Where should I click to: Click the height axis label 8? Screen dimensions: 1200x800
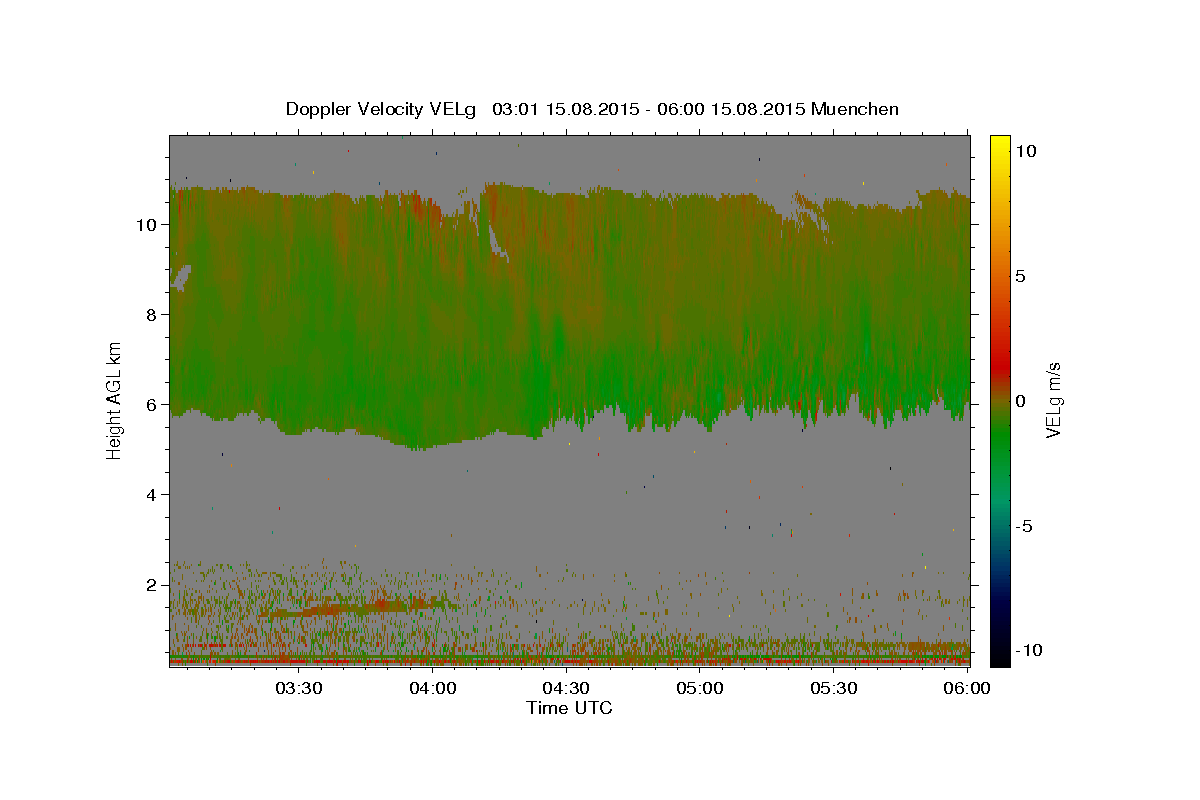click(x=151, y=314)
